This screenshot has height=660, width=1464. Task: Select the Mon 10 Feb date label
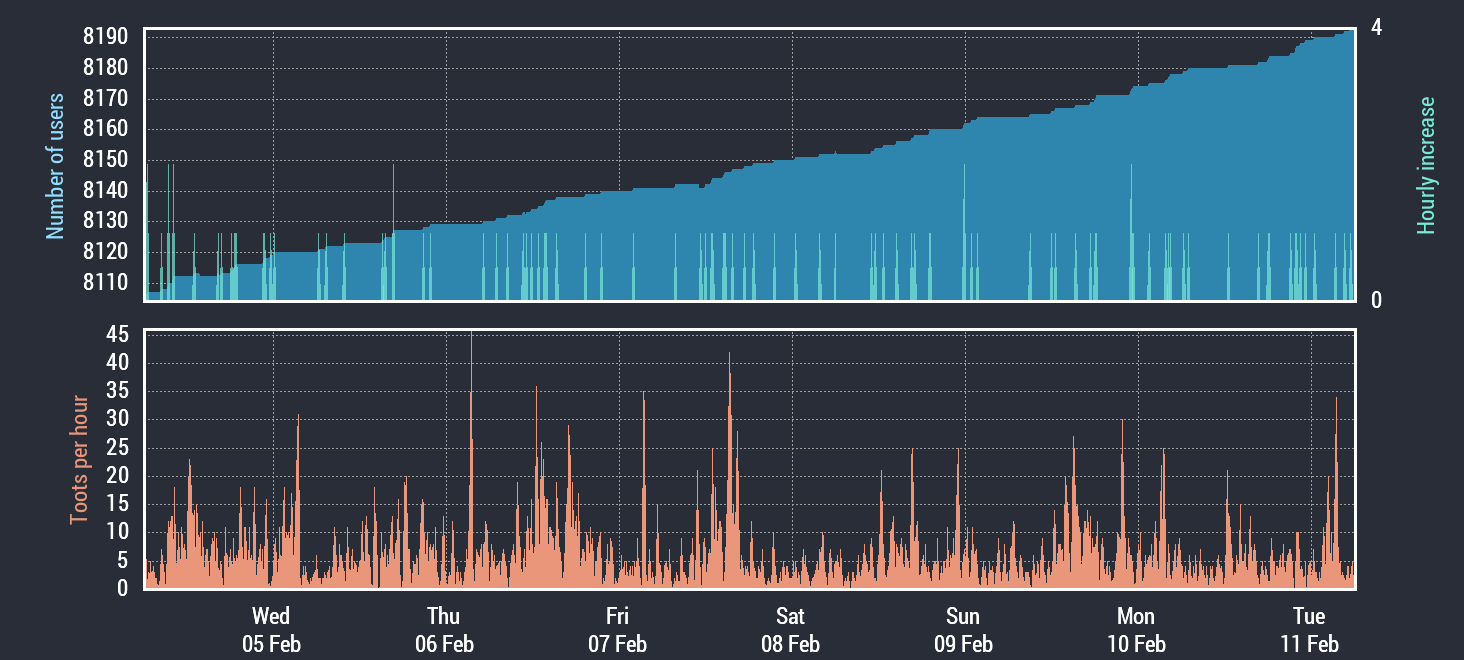pyautogui.click(x=1136, y=630)
